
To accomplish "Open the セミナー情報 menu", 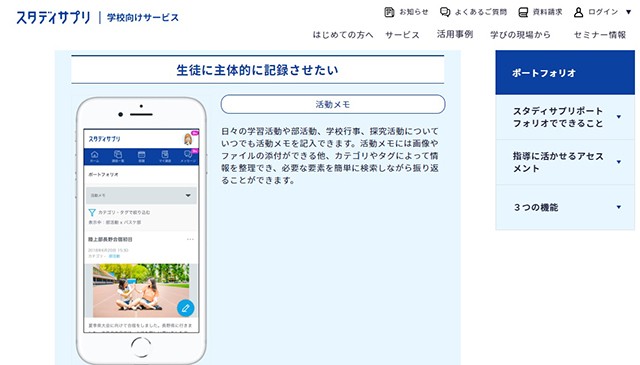I will tap(600, 35).
